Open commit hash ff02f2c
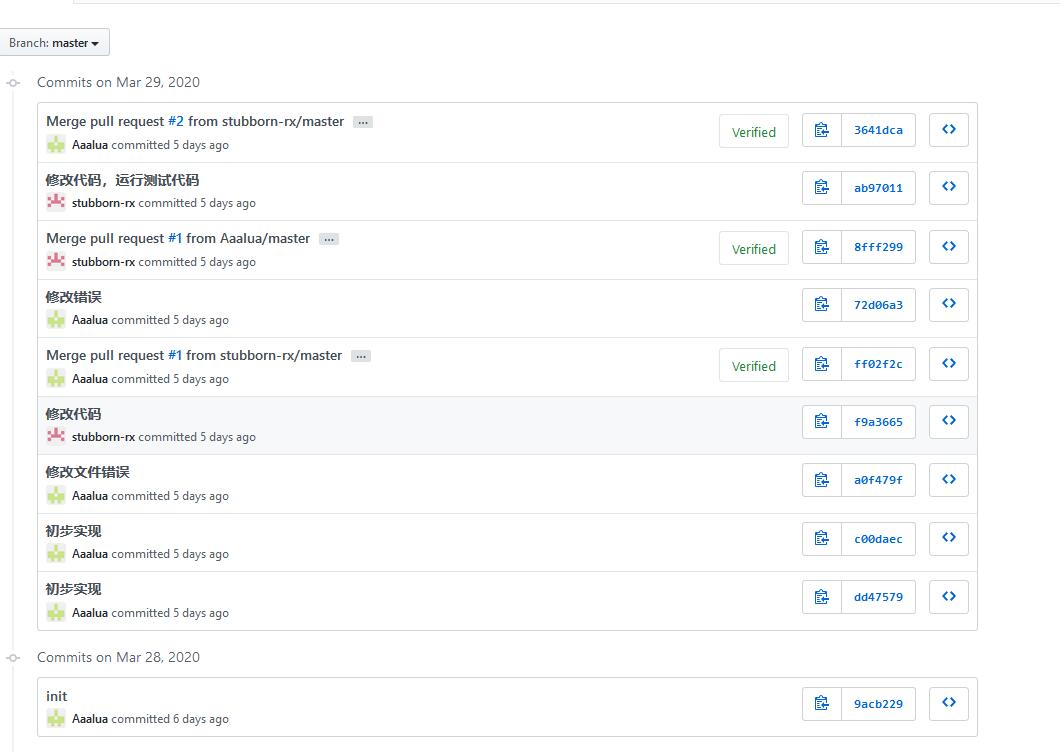This screenshot has height=752, width=1060. [x=878, y=364]
